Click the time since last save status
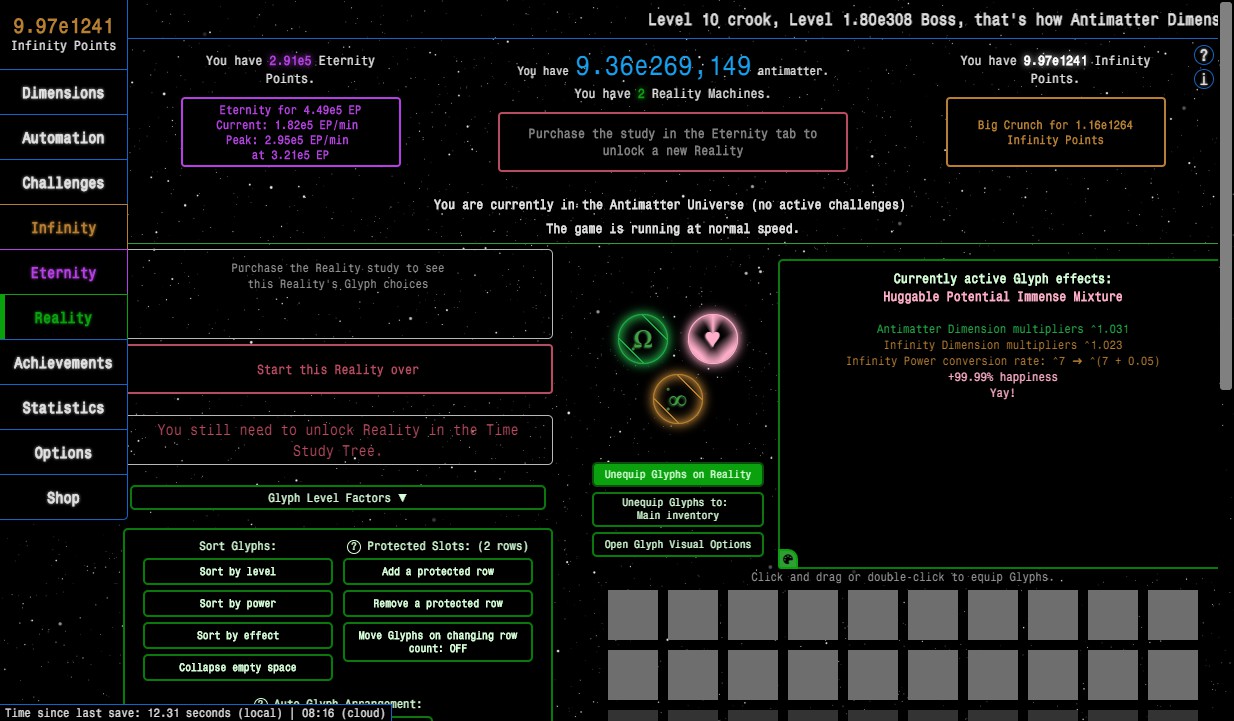Viewport: 1234px width, 721px height. pos(196,713)
